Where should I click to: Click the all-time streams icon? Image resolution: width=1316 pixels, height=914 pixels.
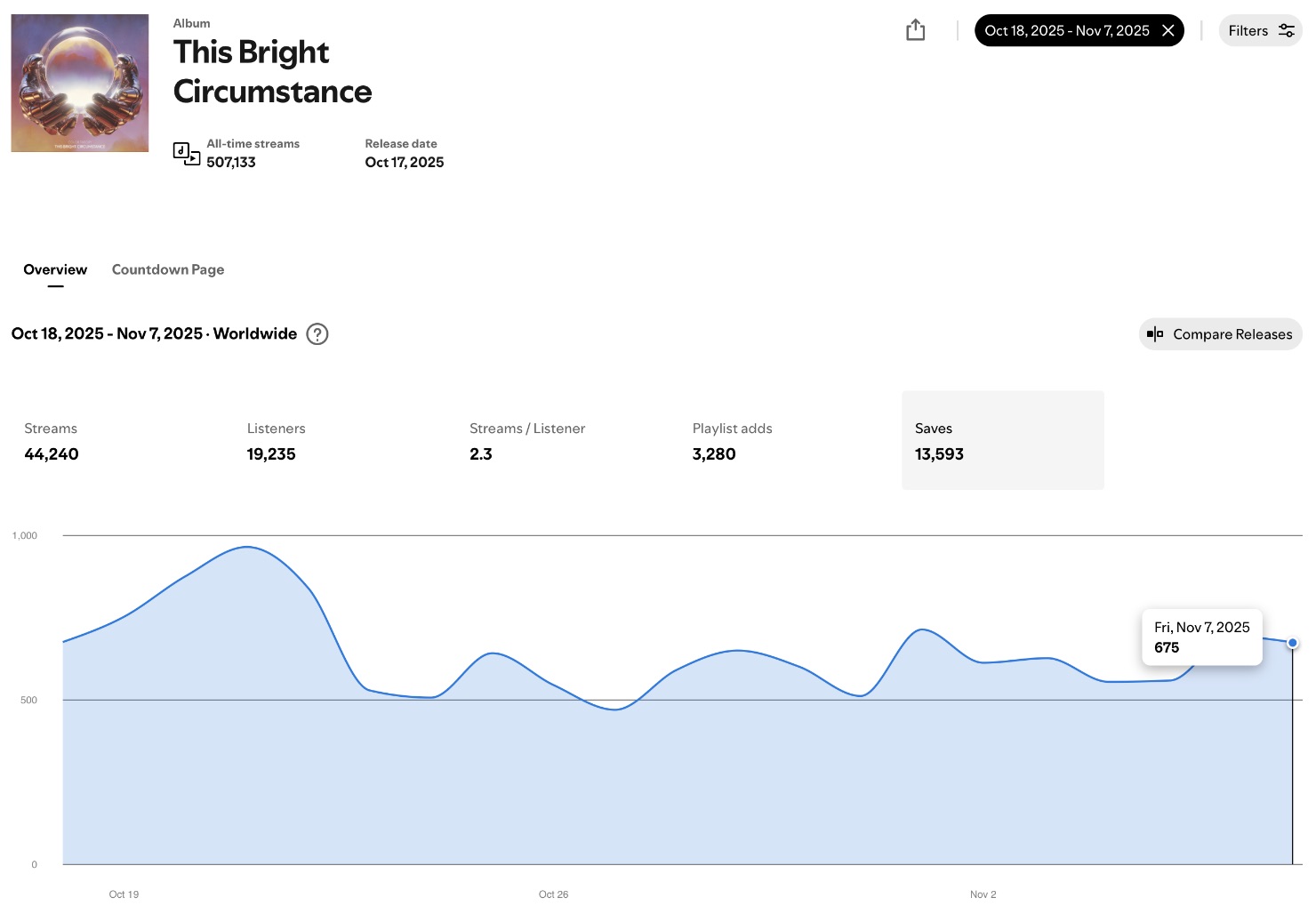pos(186,154)
